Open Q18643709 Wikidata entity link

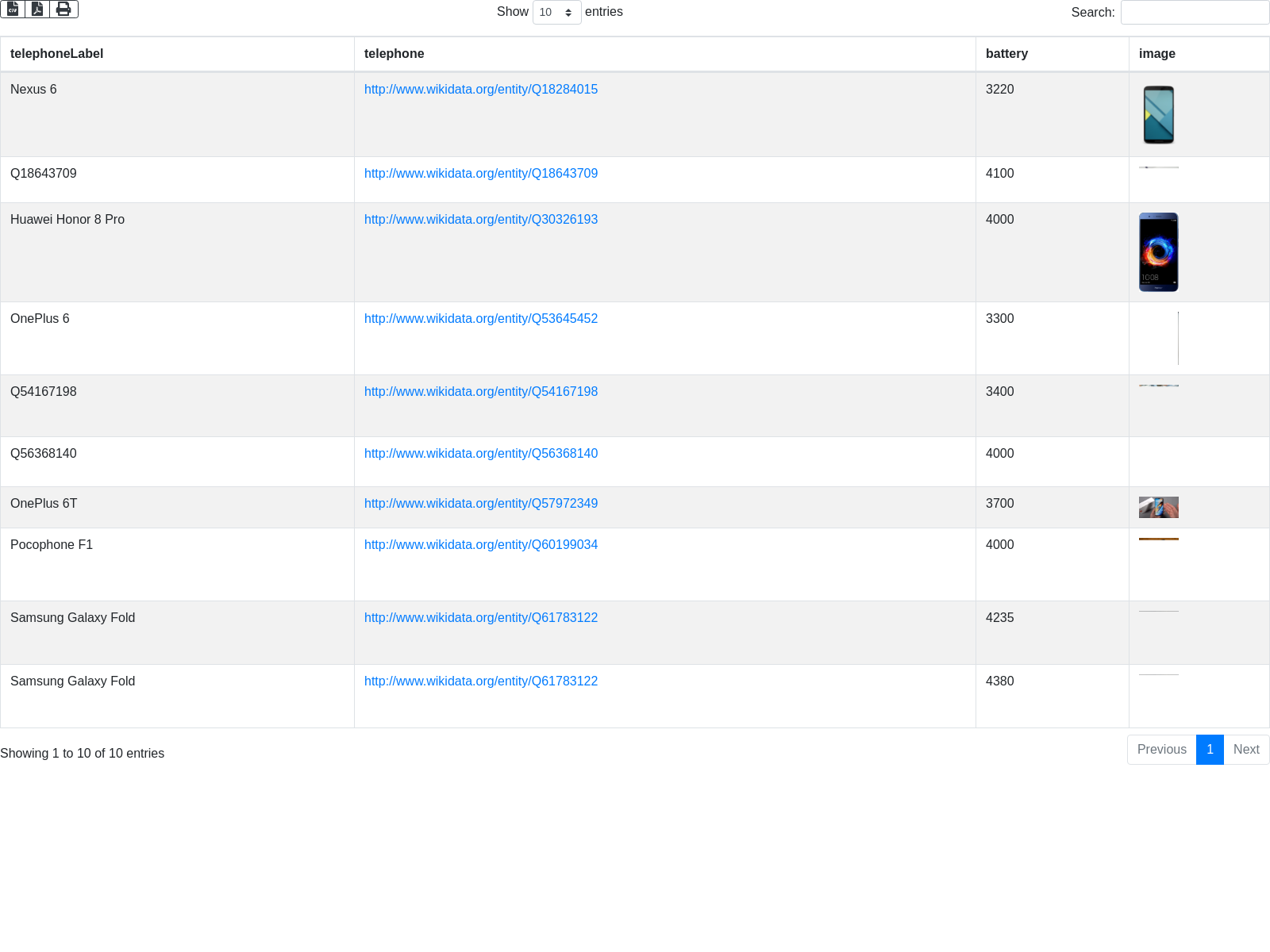point(480,174)
